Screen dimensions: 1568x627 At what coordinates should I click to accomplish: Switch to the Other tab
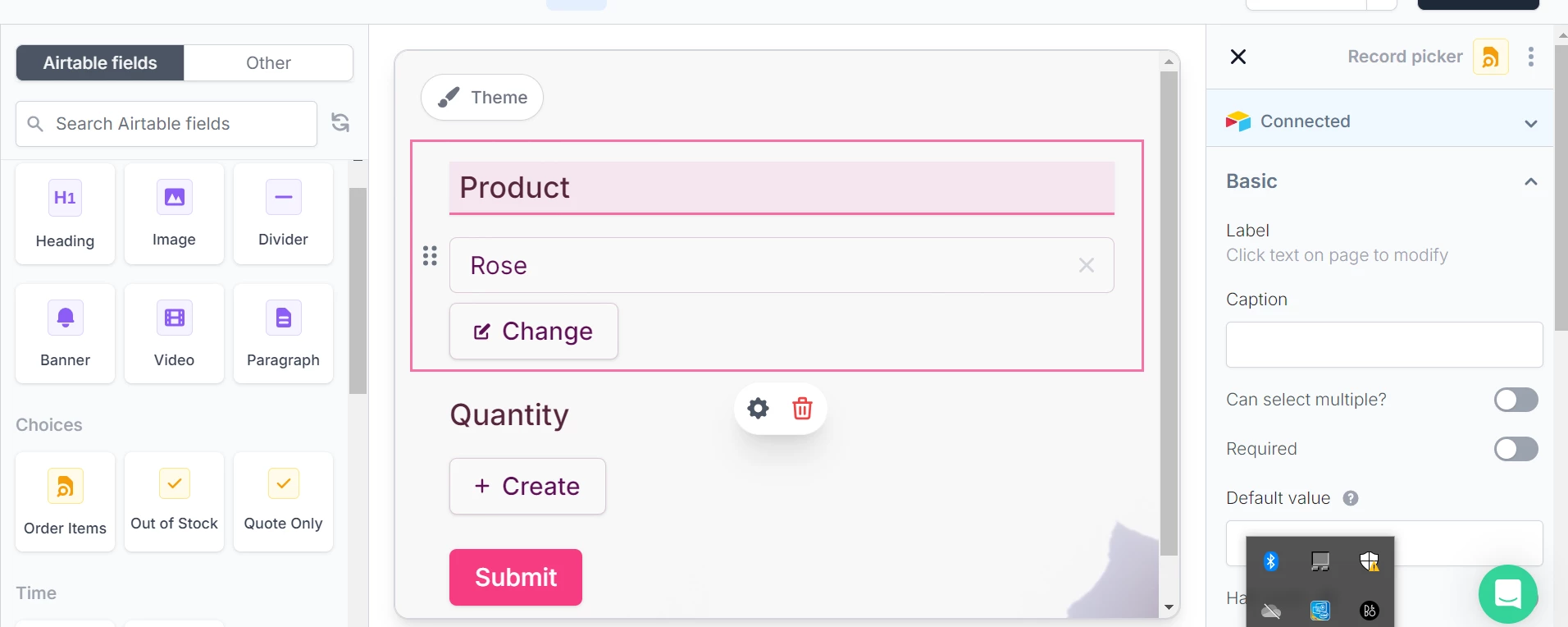pyautogui.click(x=268, y=63)
